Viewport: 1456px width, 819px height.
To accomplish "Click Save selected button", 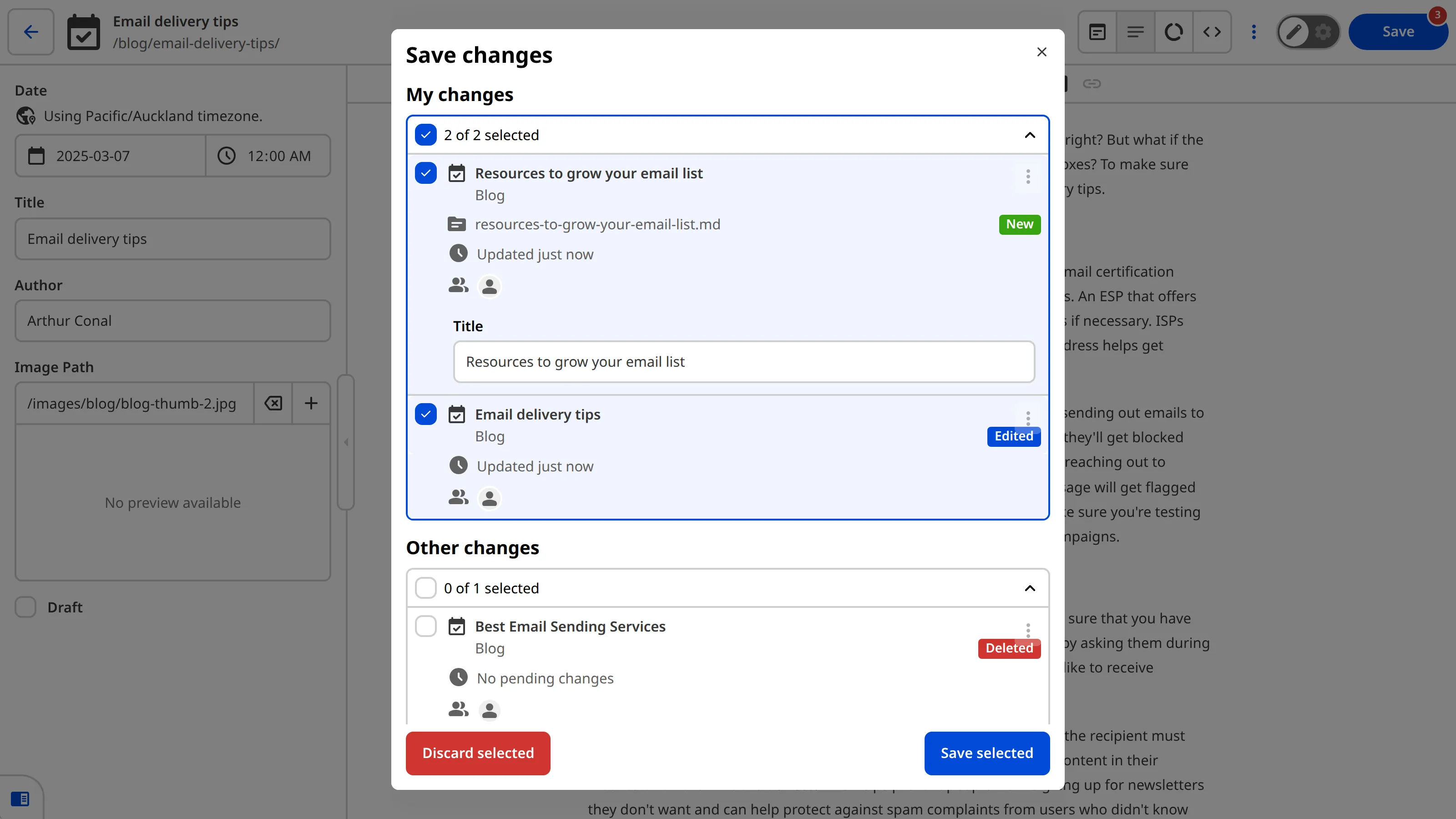I will pos(987,753).
